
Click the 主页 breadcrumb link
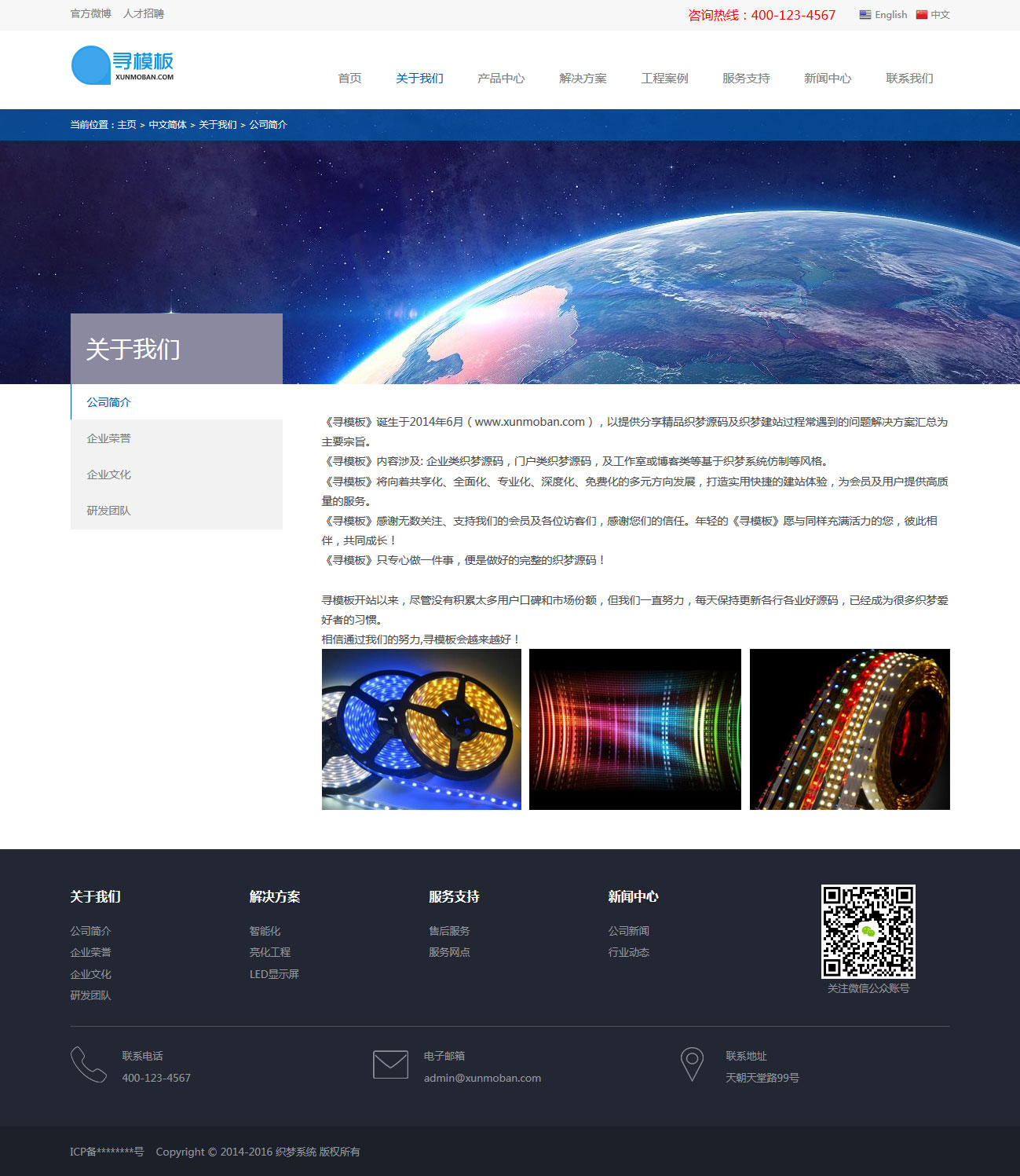coord(126,125)
